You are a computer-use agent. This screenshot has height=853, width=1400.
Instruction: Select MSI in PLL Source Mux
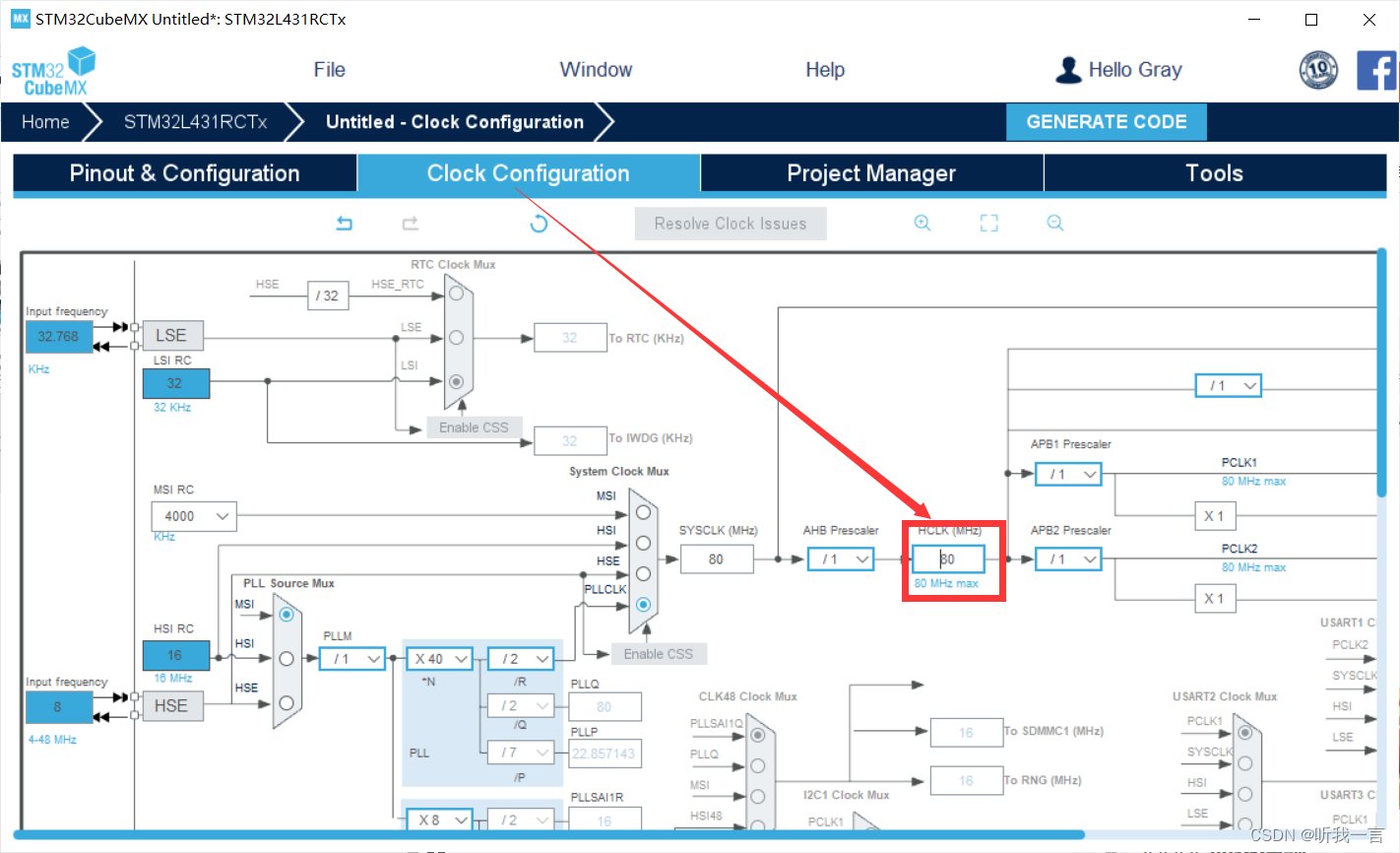tap(286, 615)
